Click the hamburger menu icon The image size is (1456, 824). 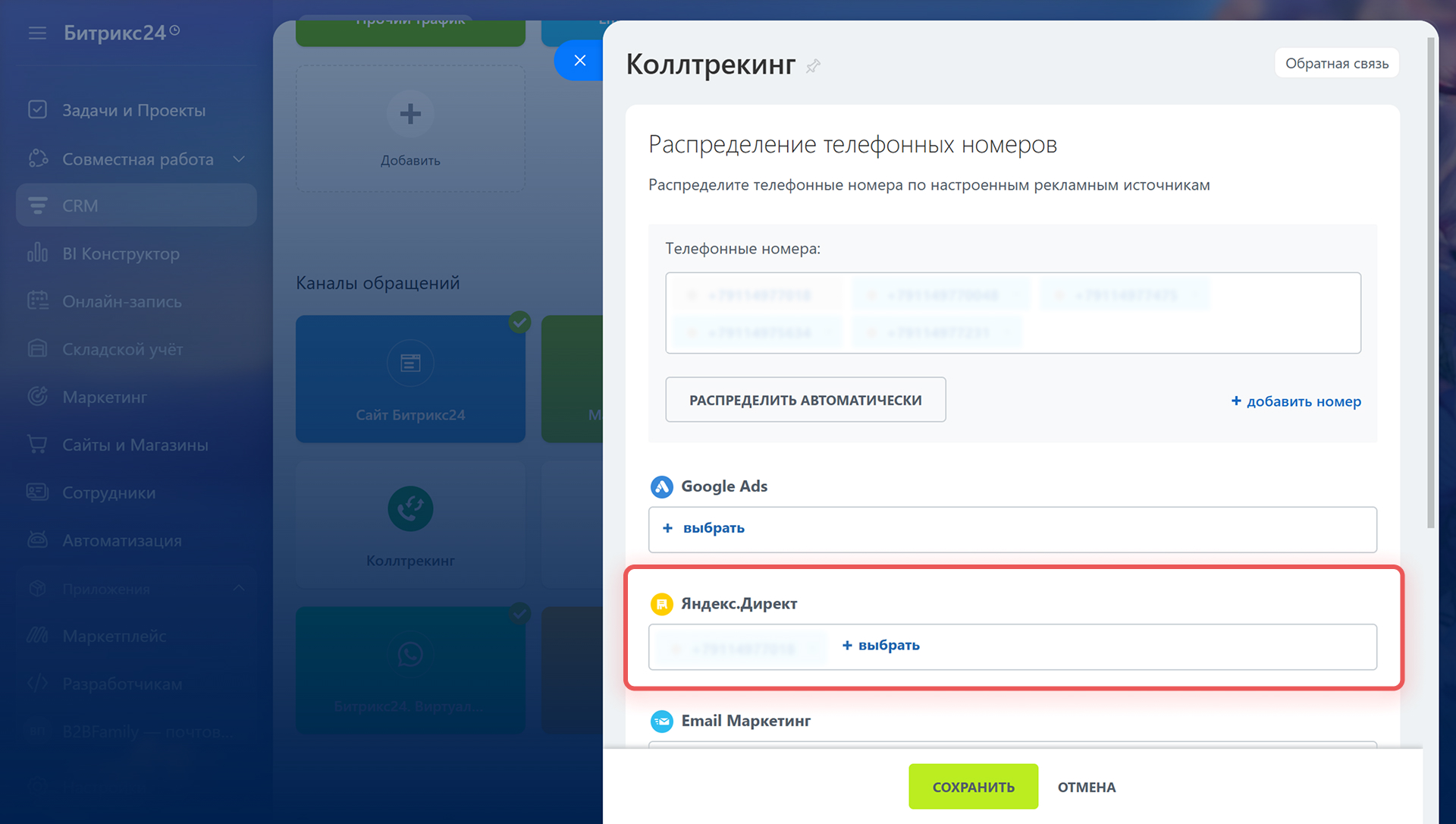tap(37, 33)
